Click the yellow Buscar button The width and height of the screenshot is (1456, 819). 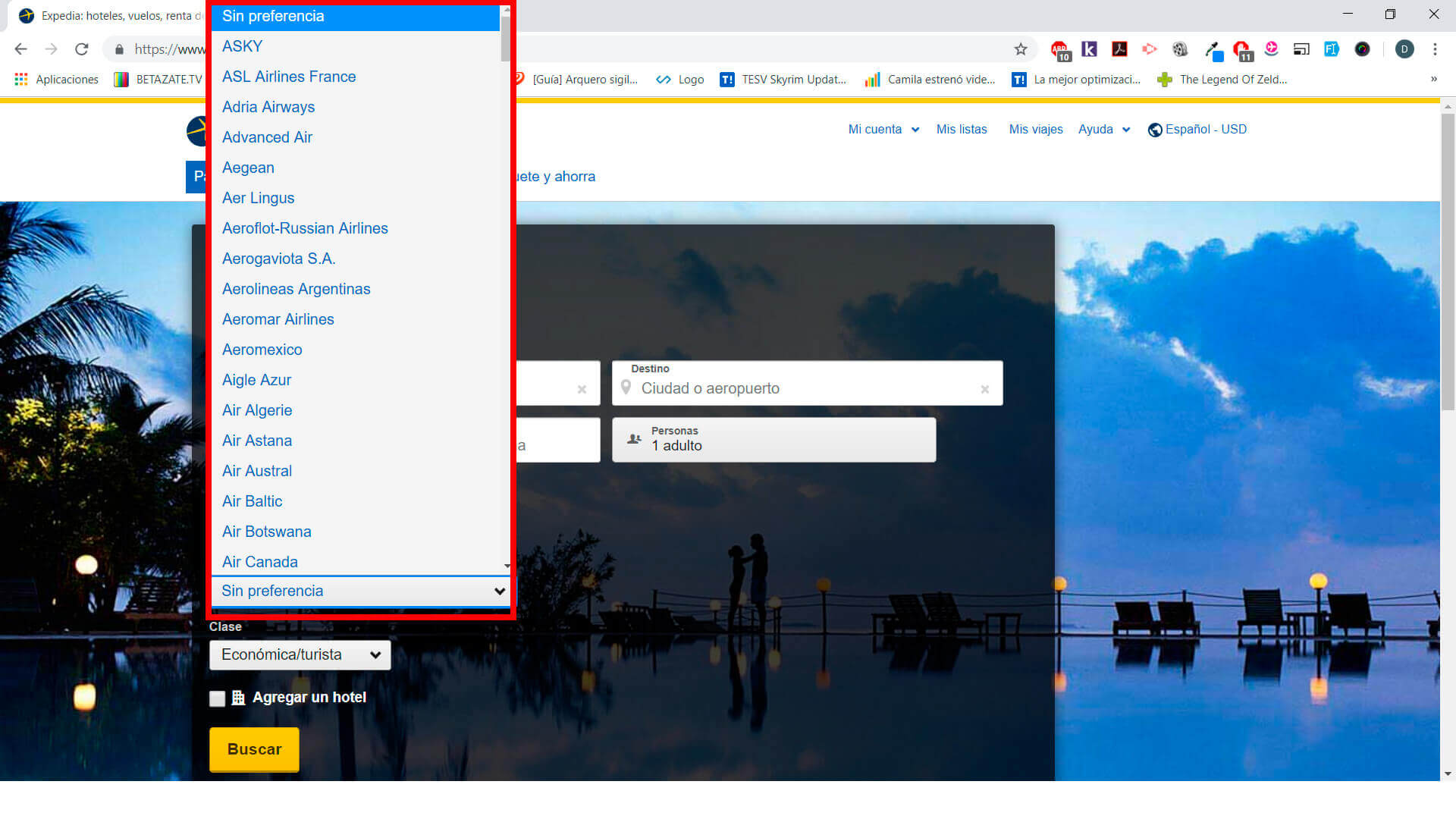coord(254,749)
